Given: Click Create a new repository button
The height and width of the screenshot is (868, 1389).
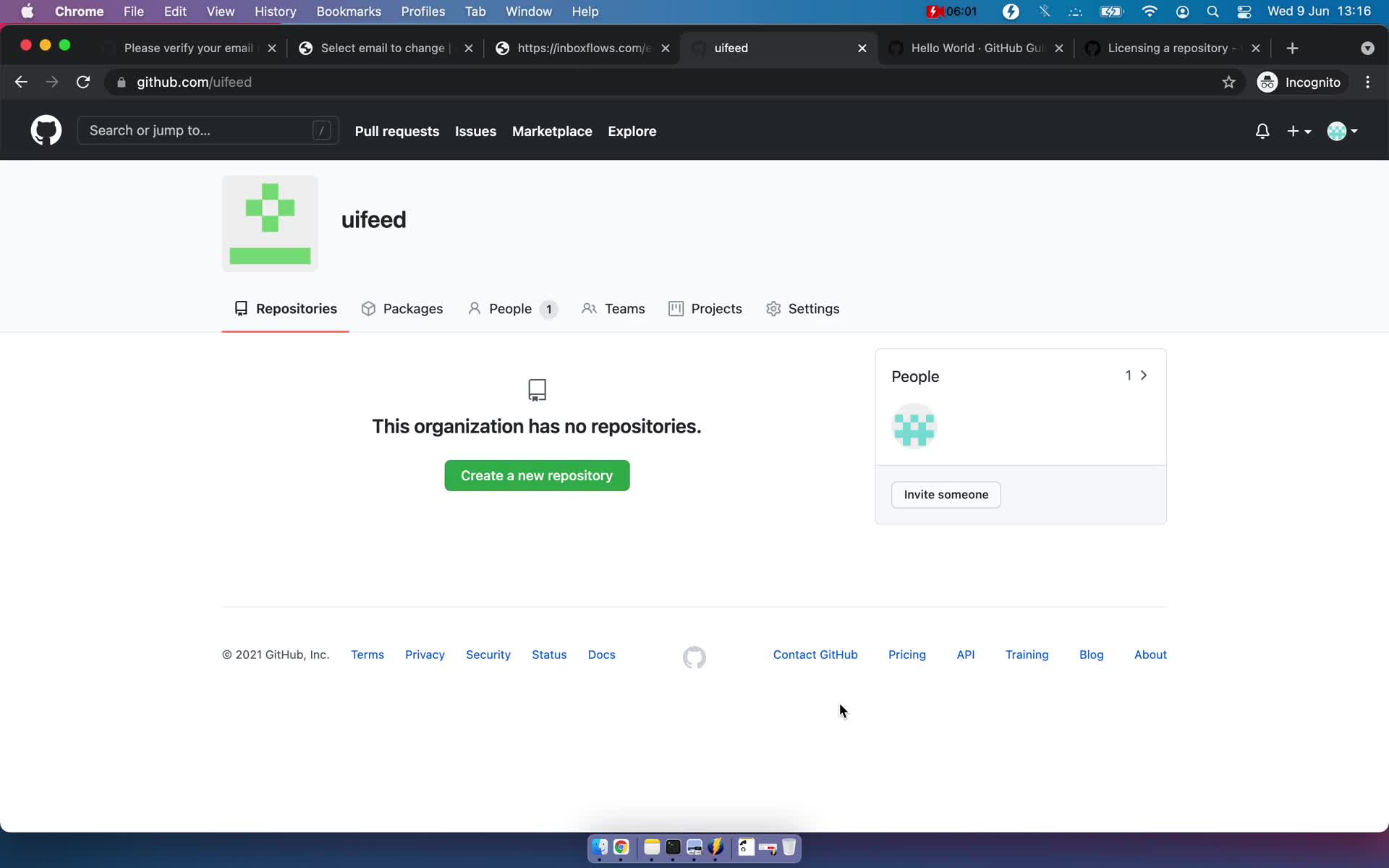Looking at the screenshot, I should 537,476.
